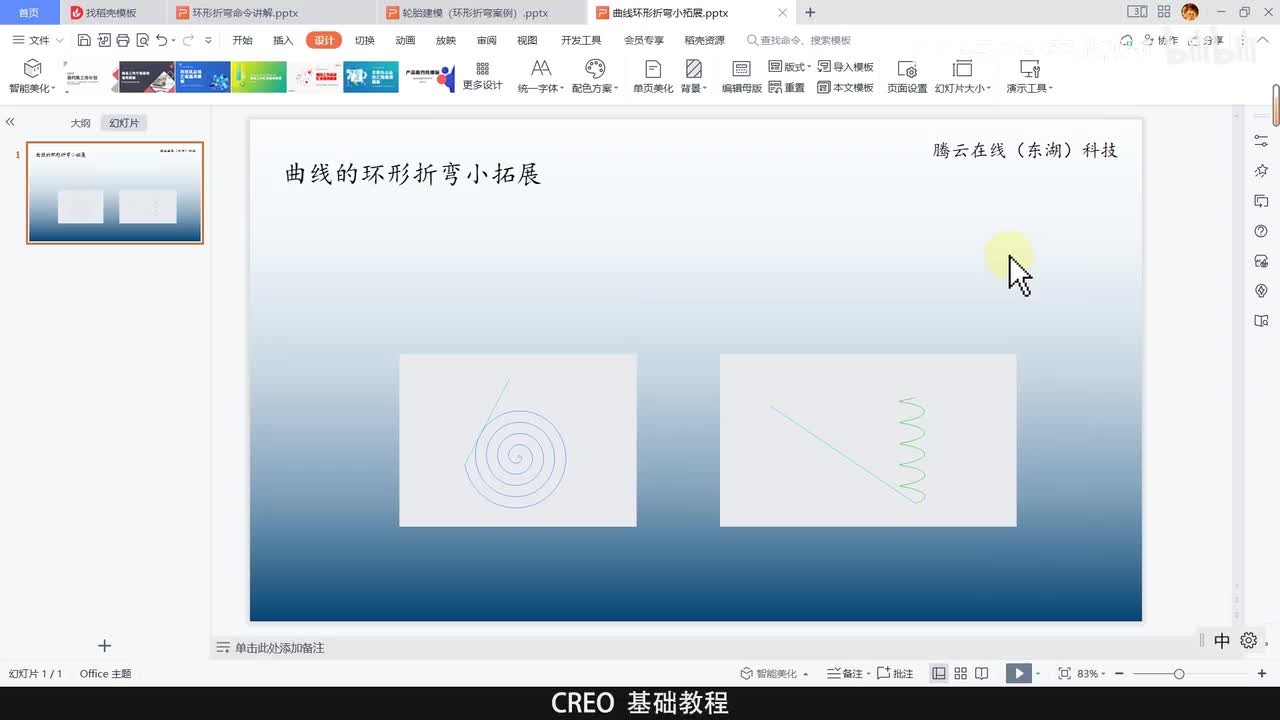This screenshot has height=720, width=1280.
Task: Switch to normal view mode
Action: coord(939,674)
